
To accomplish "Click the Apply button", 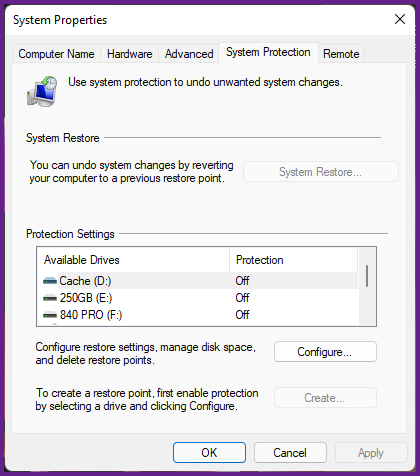I will (371, 453).
